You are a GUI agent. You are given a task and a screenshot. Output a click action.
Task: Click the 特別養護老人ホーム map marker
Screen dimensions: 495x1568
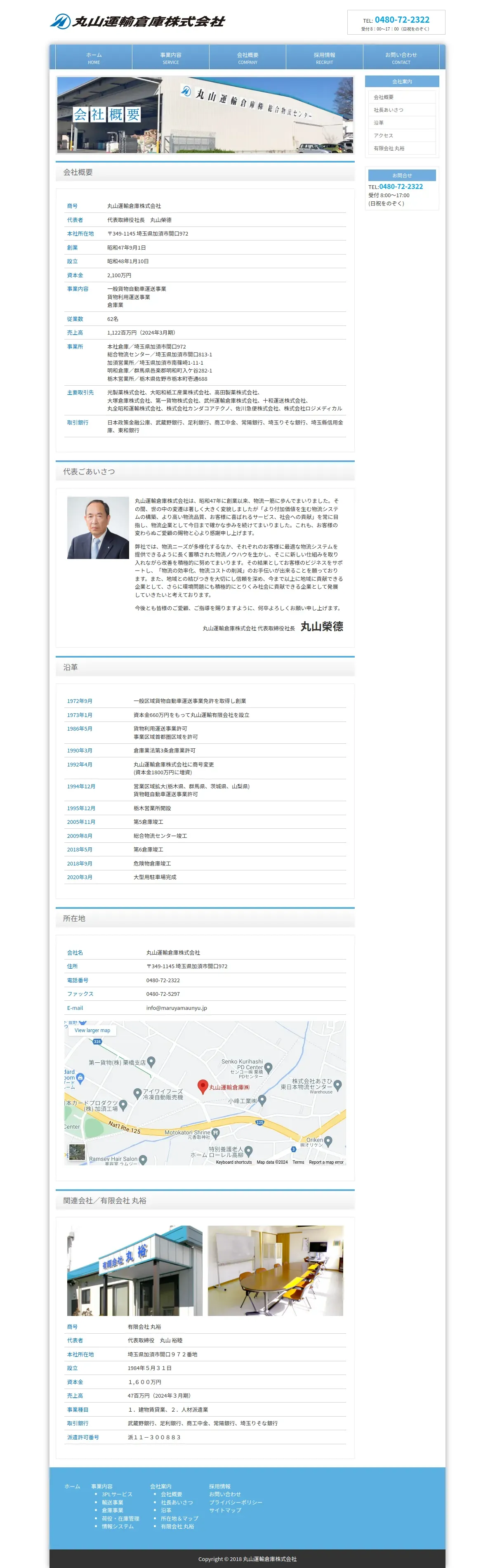tap(248, 1151)
